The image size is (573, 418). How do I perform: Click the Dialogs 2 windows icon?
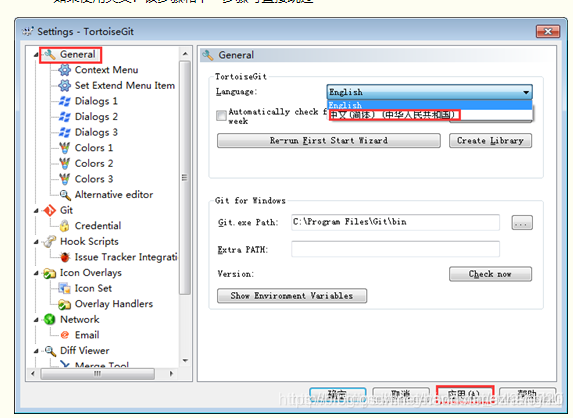click(x=65, y=117)
